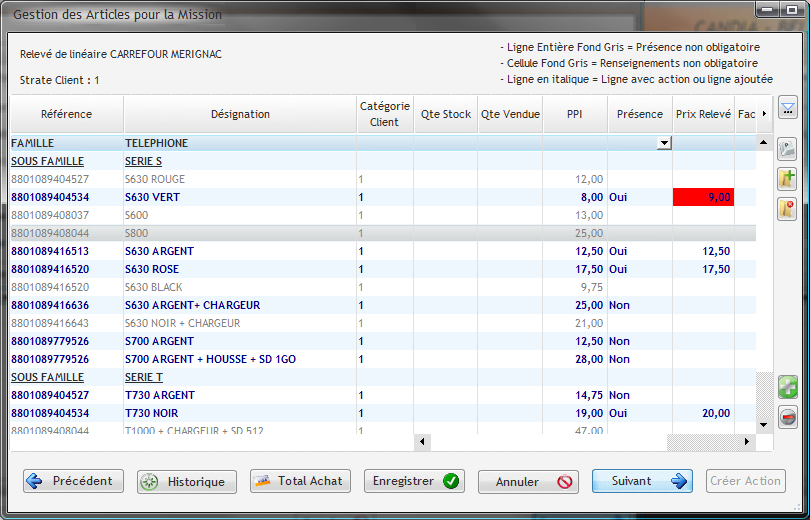
Task: Click the green plus icon at lower right
Action: click(x=788, y=388)
